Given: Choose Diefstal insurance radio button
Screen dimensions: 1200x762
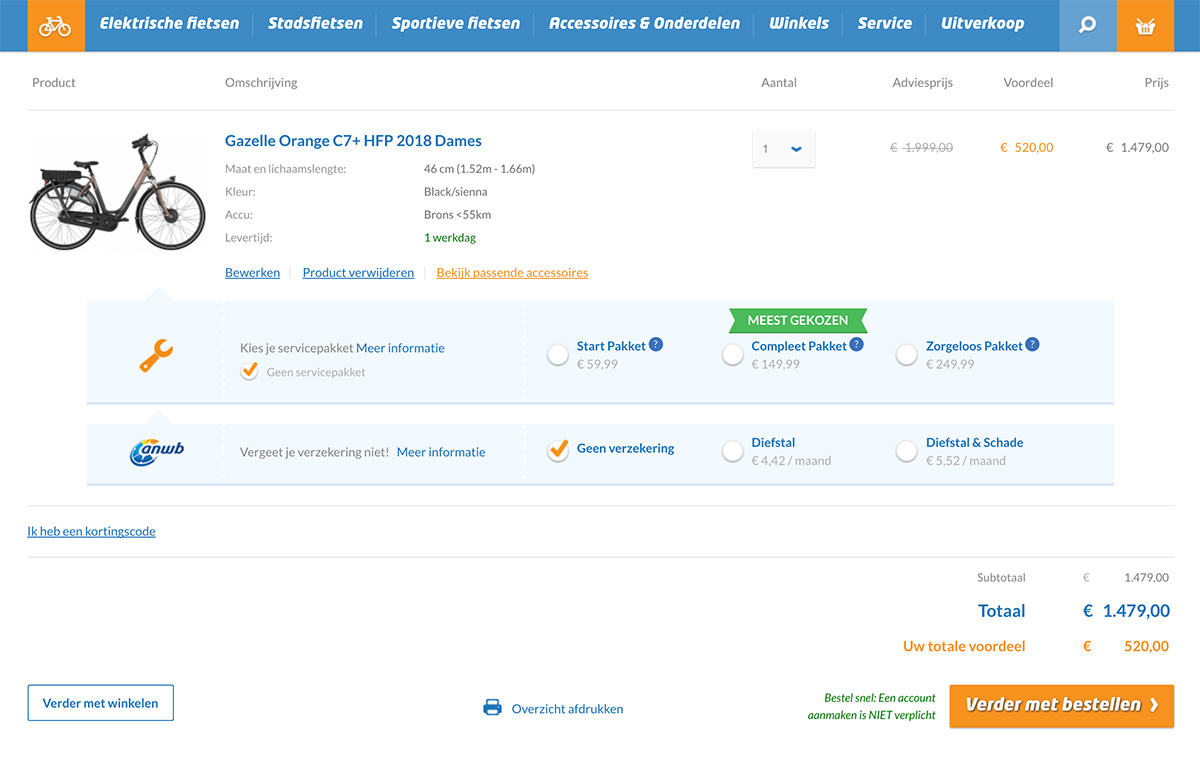Looking at the screenshot, I should pyautogui.click(x=733, y=452).
